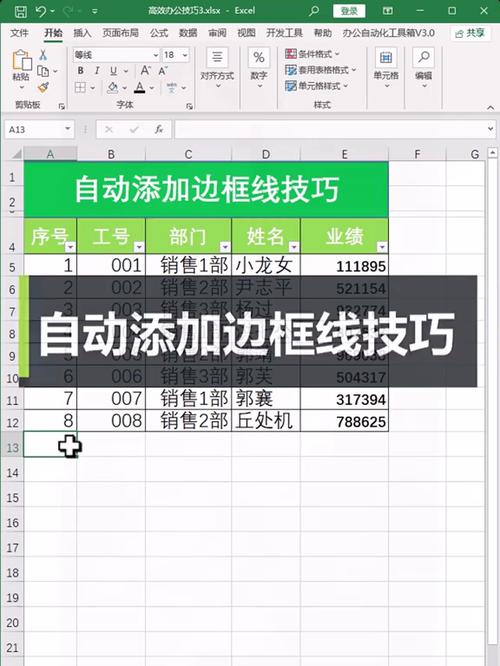This screenshot has height=666, width=500.
Task: Click the ribbon display options icon
Action: coord(387,11)
